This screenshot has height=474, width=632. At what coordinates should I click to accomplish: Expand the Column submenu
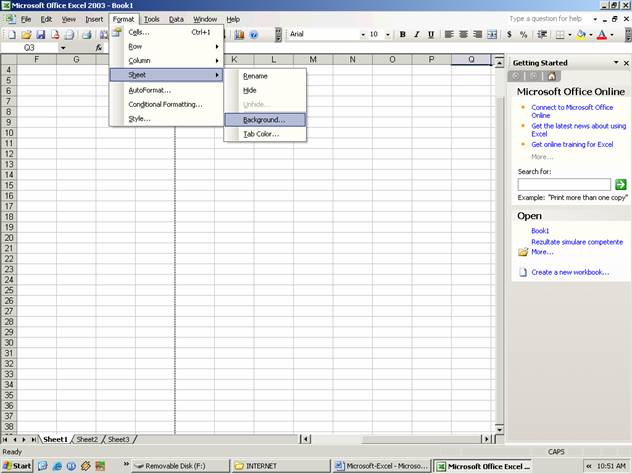pyautogui.click(x=166, y=61)
